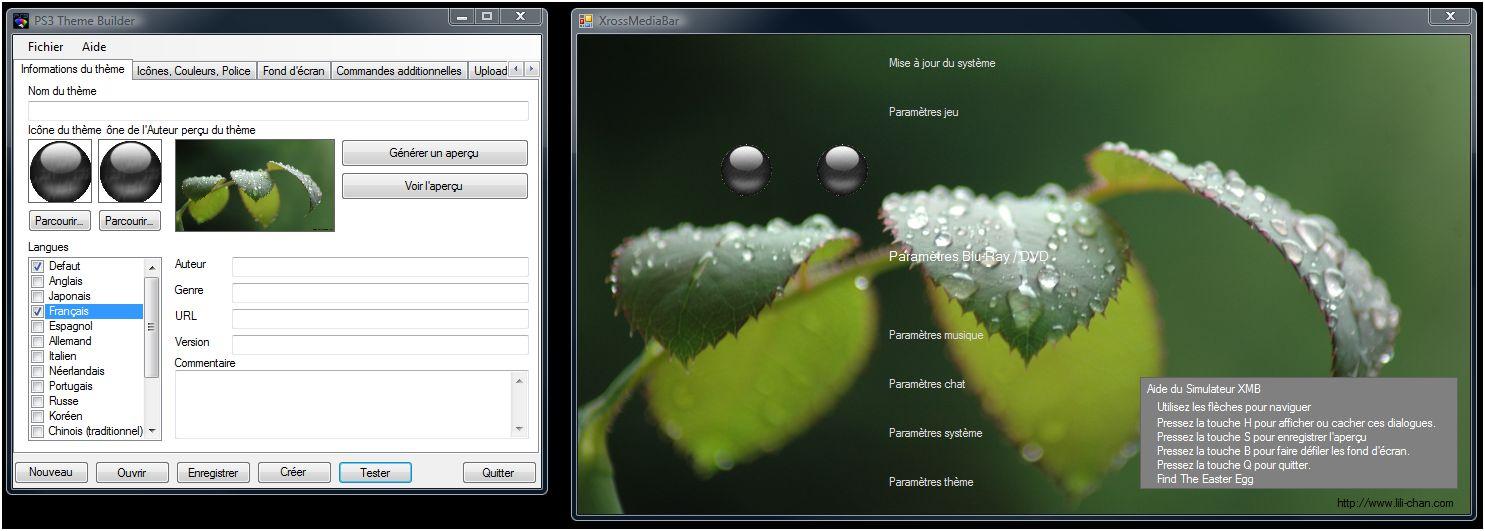Open the leaf theme preview thumbnail
Image resolution: width=1485 pixels, height=531 pixels.
coord(255,185)
